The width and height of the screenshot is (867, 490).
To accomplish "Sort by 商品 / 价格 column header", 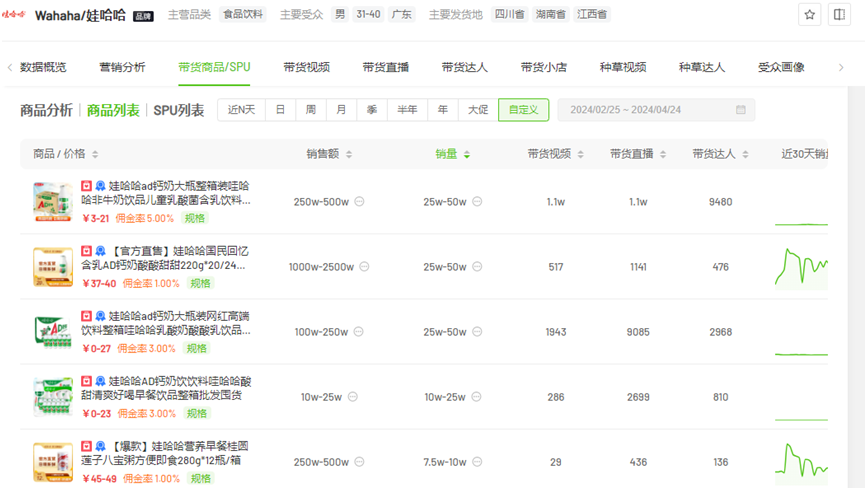I will 66,154.
